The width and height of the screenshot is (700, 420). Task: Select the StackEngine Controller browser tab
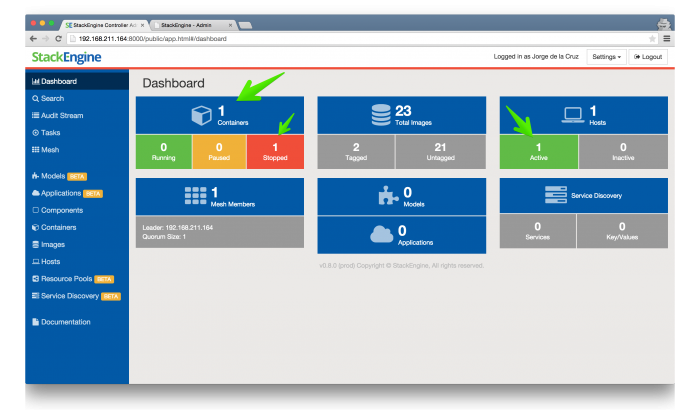104,25
